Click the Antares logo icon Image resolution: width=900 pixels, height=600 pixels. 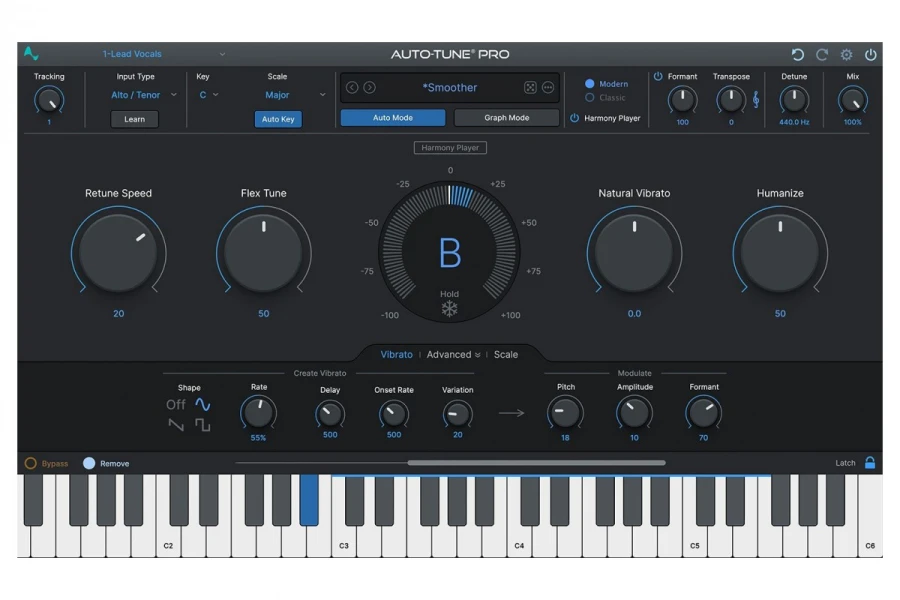click(31, 54)
